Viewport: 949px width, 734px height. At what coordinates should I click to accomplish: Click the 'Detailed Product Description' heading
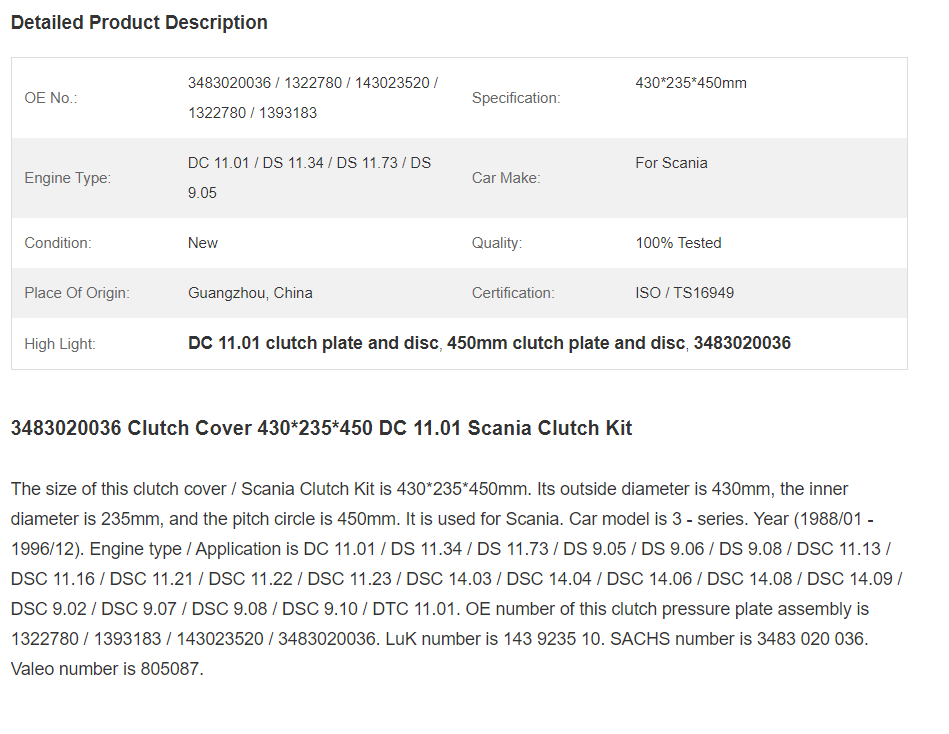pos(139,22)
